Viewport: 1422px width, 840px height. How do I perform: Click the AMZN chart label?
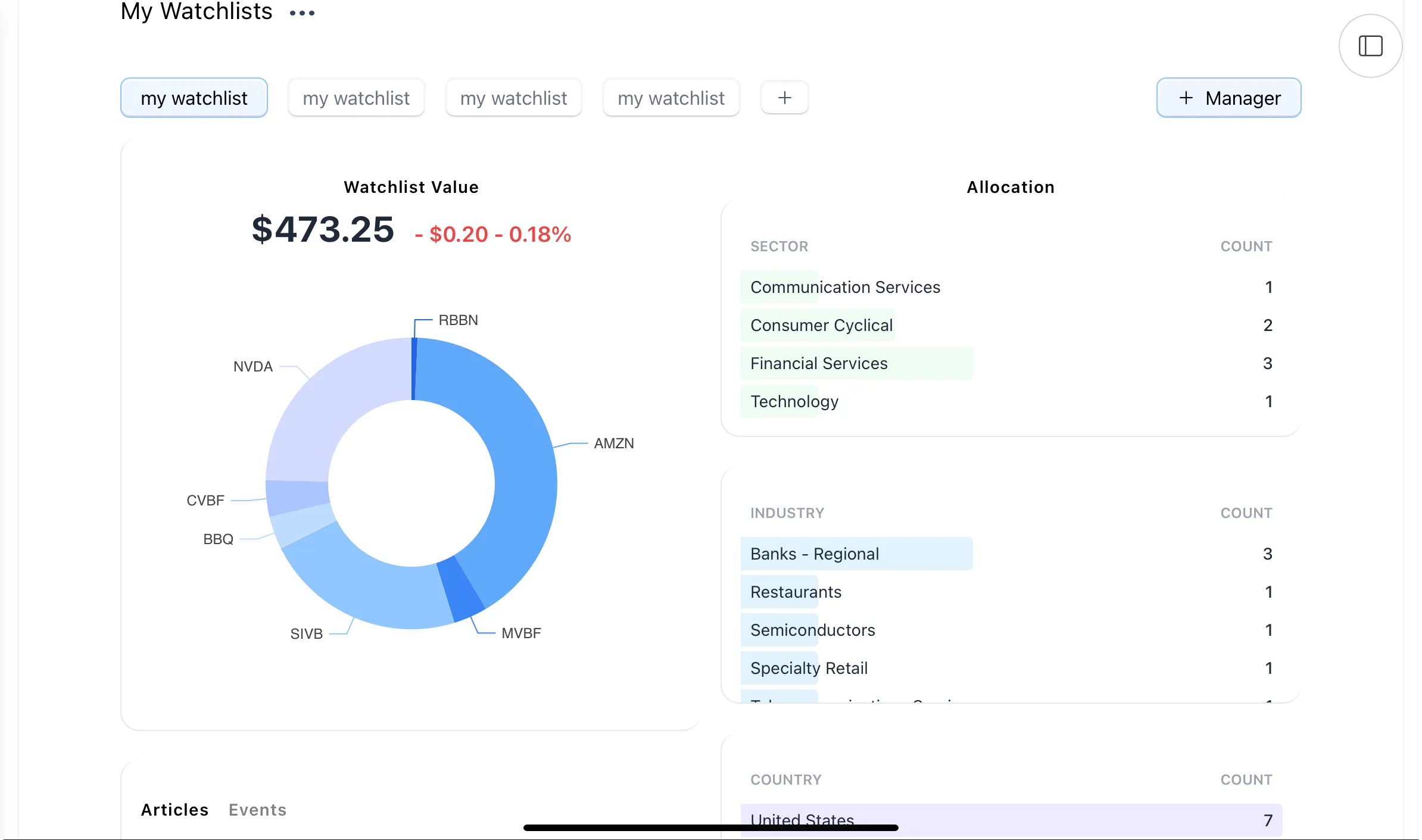614,444
